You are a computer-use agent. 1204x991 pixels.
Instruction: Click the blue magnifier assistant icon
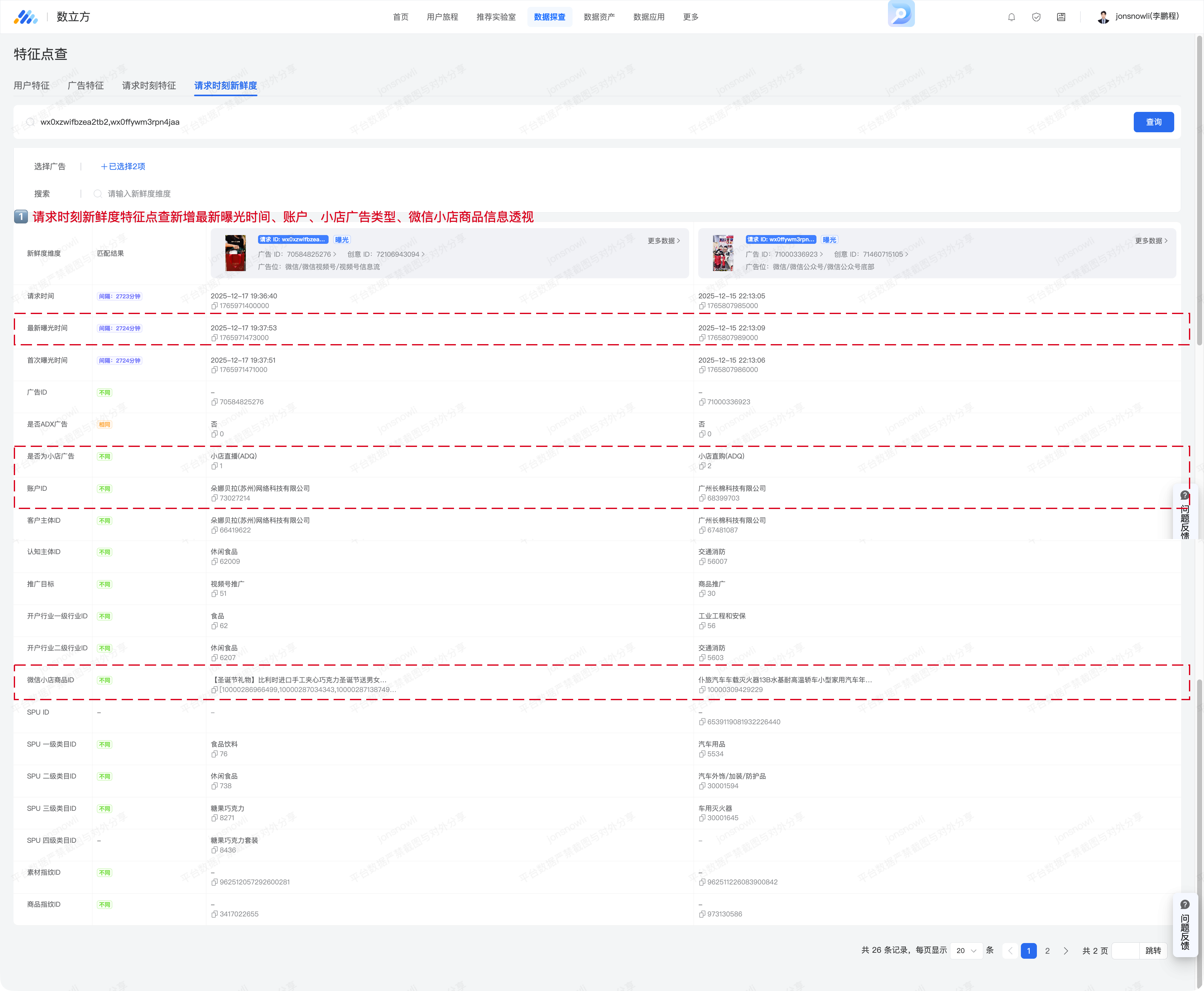pyautogui.click(x=901, y=14)
